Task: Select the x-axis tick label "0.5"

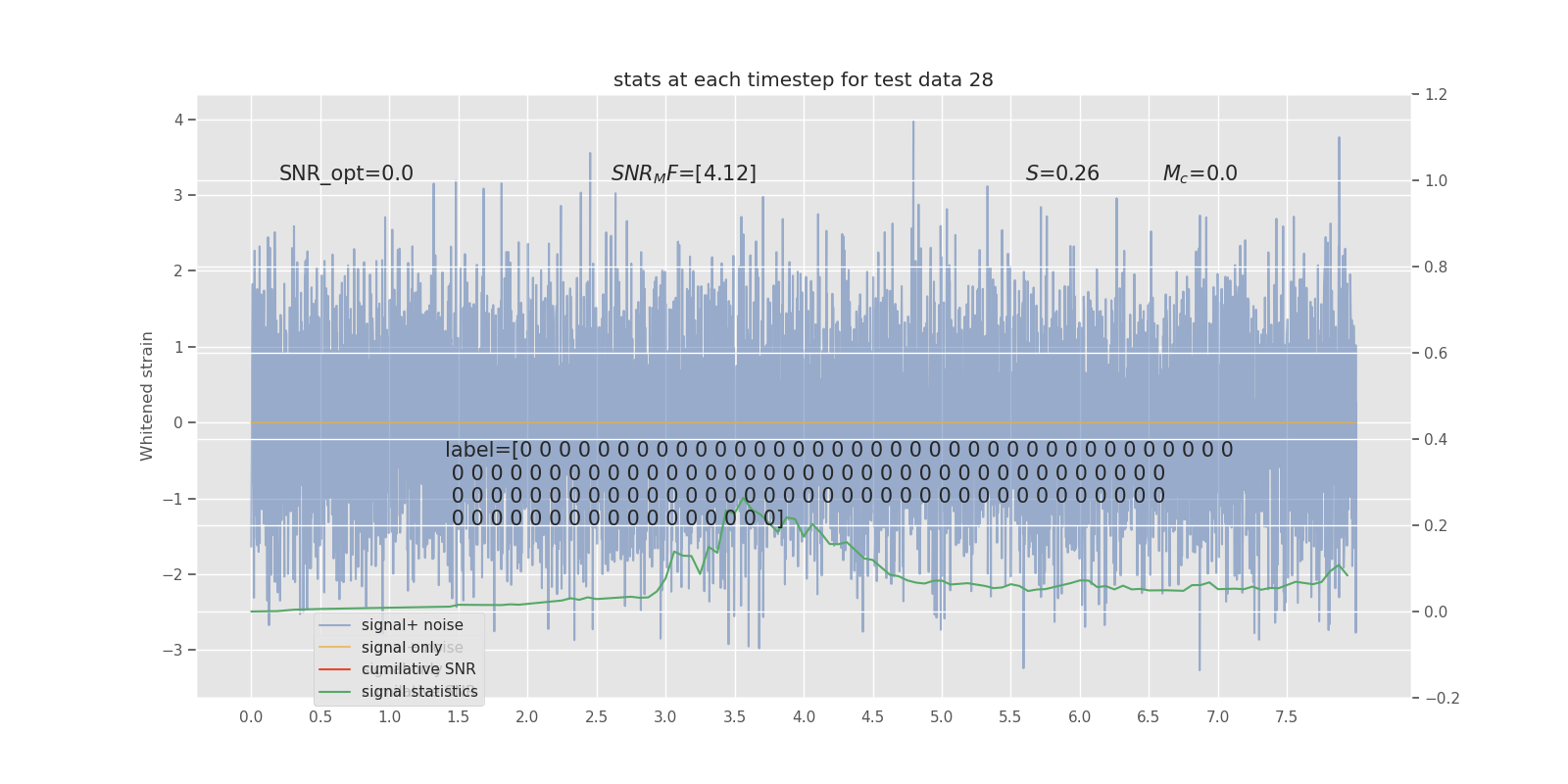Action: 320,717
